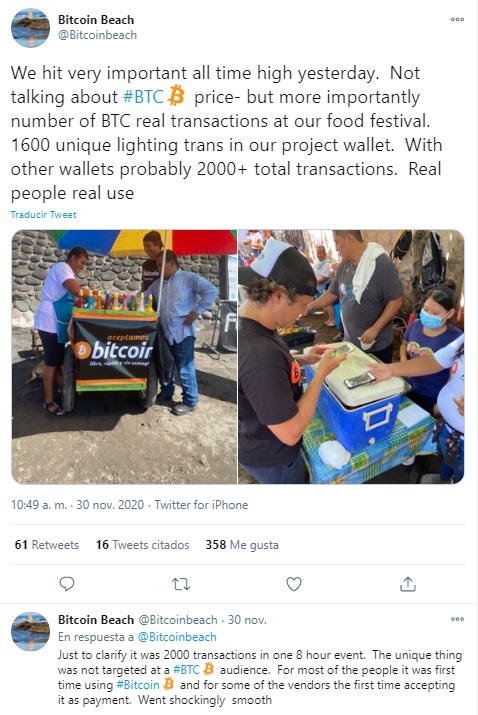This screenshot has height=715, width=478.
Task: Open the main tweet's three-dot menu
Action: click(457, 20)
